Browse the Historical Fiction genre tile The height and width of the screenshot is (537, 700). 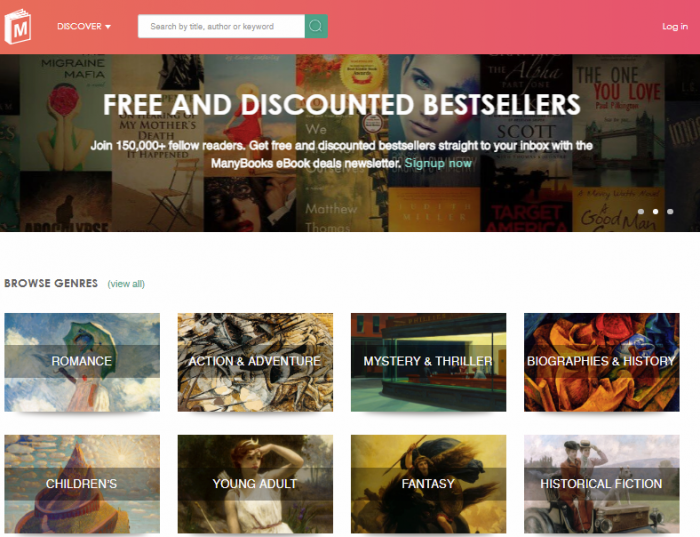pos(602,484)
